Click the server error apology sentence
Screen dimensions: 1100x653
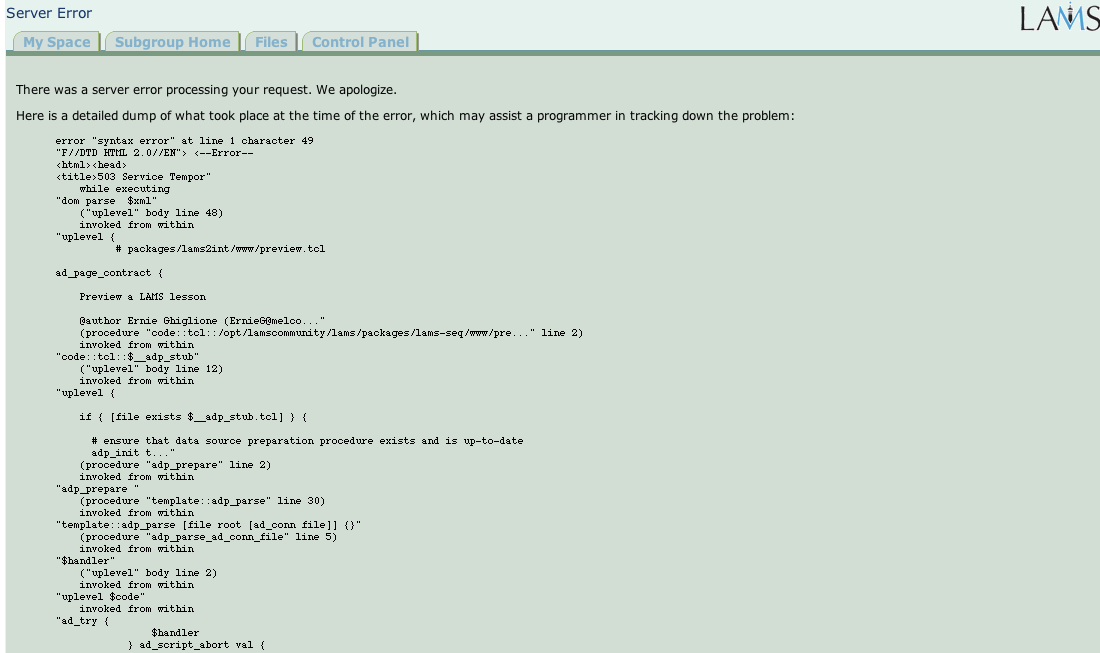[x=206, y=90]
